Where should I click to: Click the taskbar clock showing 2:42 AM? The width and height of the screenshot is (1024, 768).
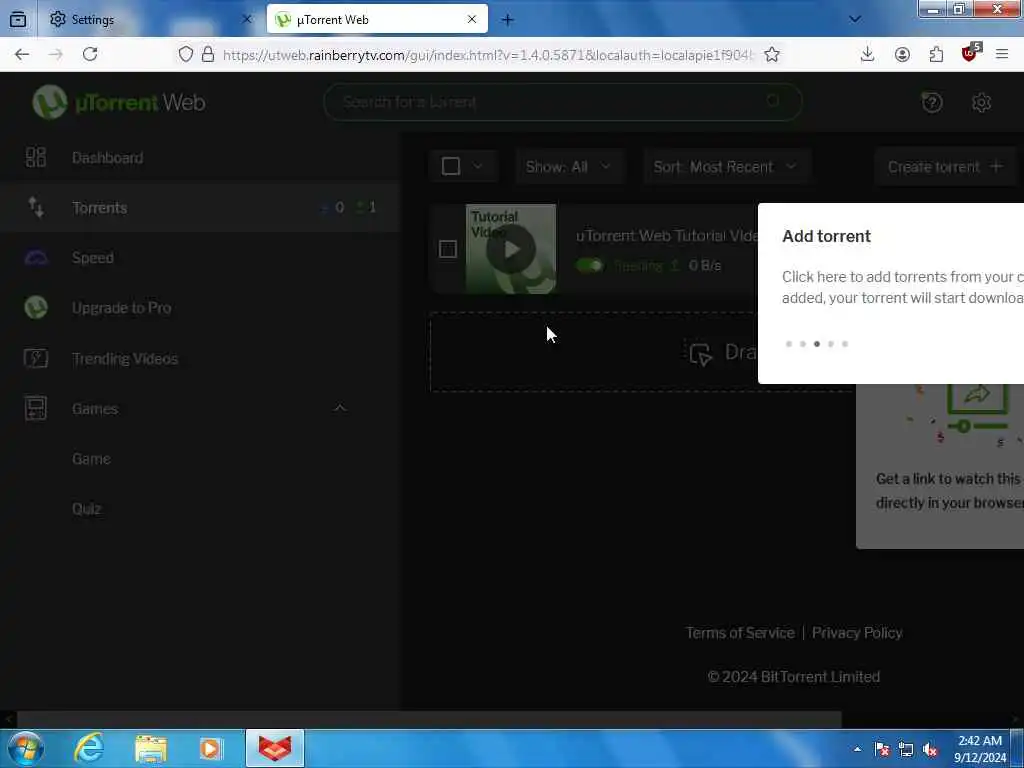[980, 748]
